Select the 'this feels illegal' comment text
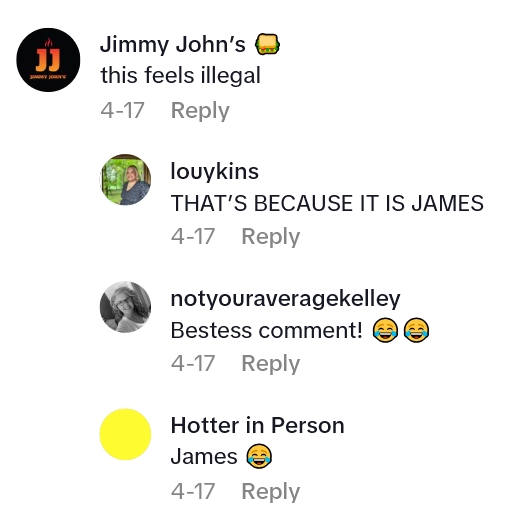The image size is (513, 510). (180, 75)
